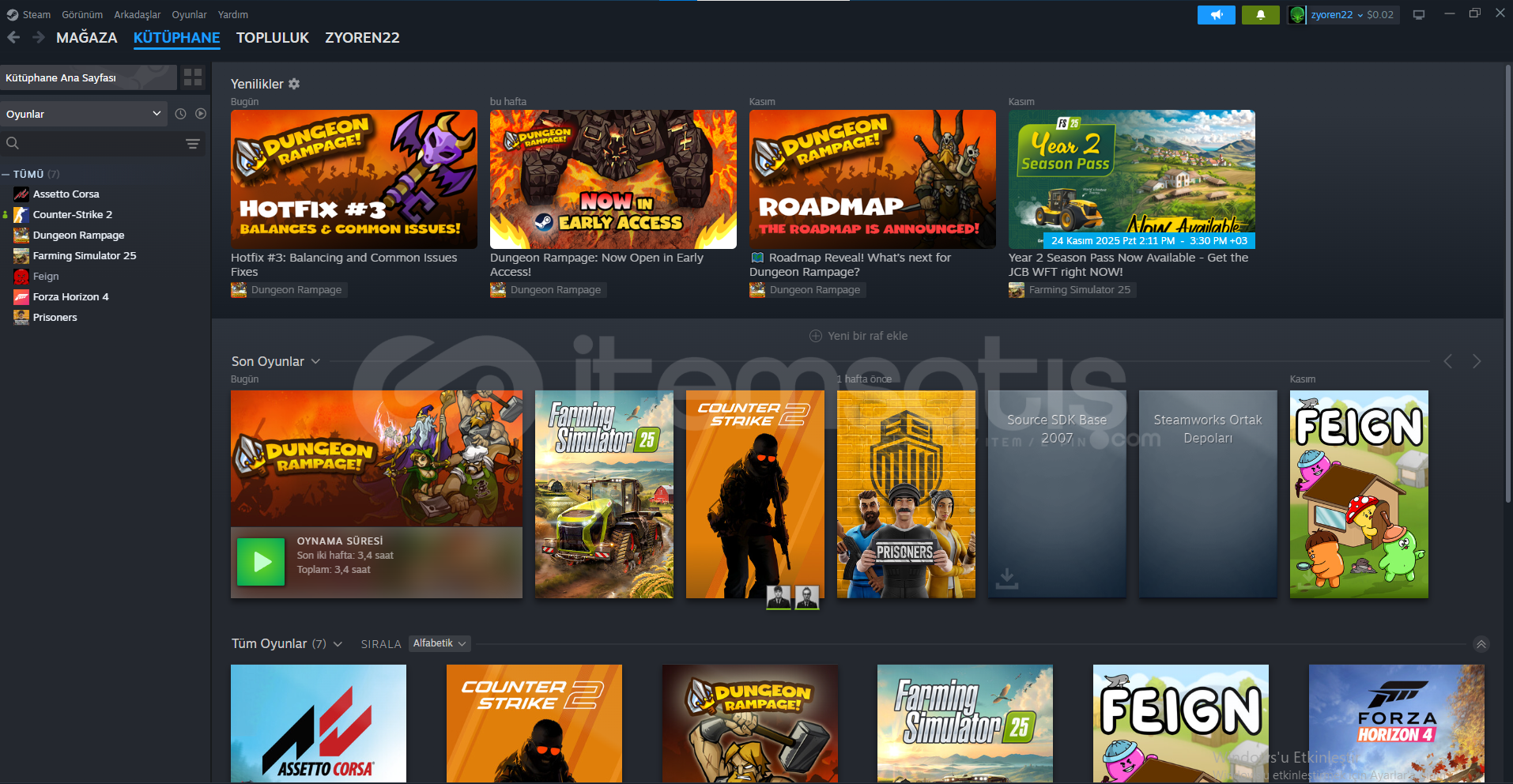Screen dimensions: 1513x784
Task: Click the add shelf plus icon
Action: coord(816,336)
